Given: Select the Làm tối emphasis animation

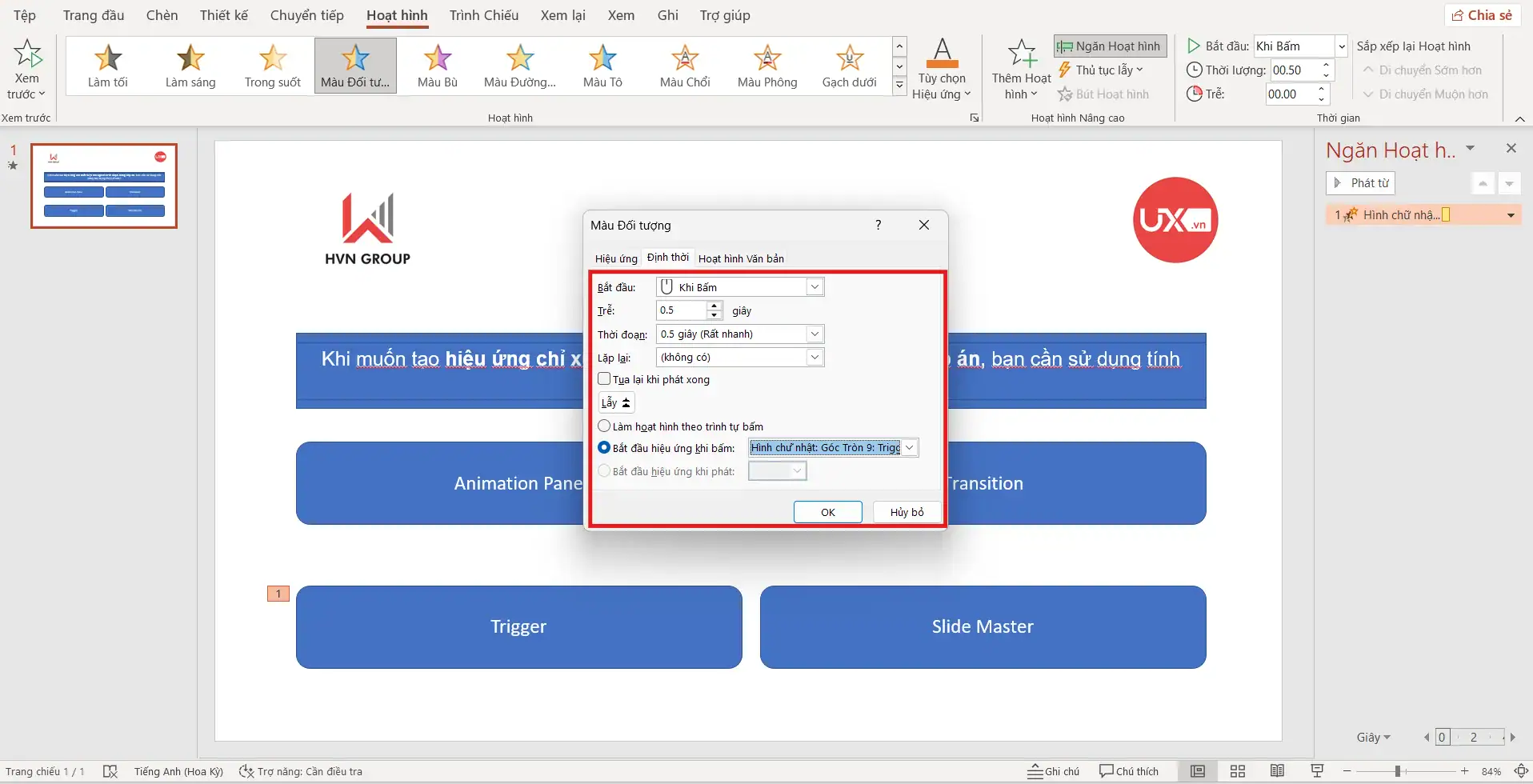Looking at the screenshot, I should (108, 66).
